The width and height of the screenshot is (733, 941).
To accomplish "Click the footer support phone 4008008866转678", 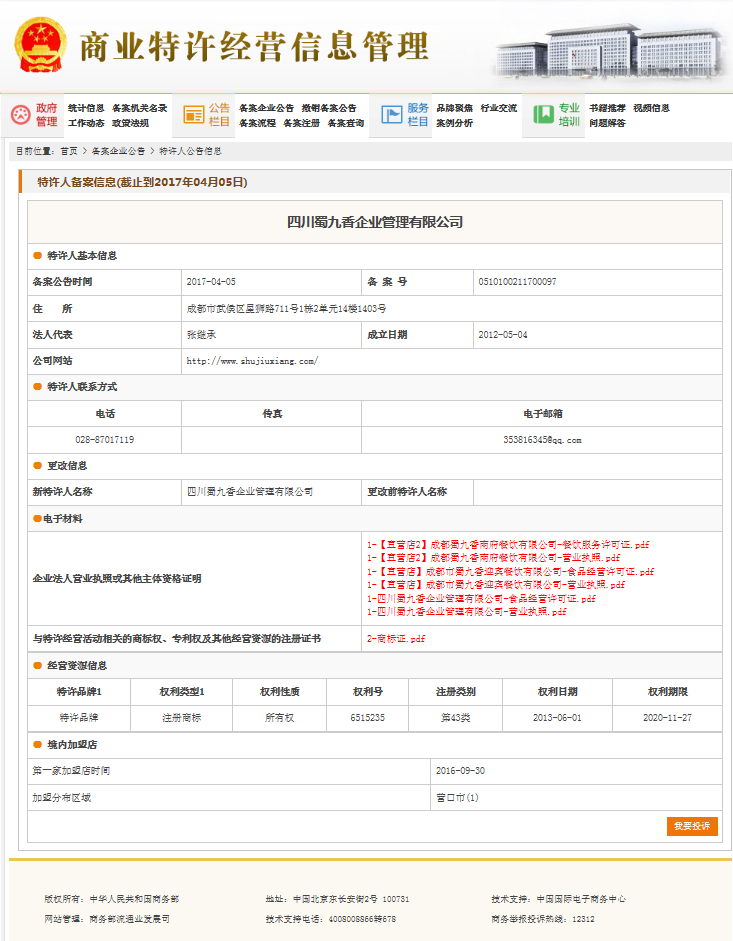I will click(x=362, y=919).
